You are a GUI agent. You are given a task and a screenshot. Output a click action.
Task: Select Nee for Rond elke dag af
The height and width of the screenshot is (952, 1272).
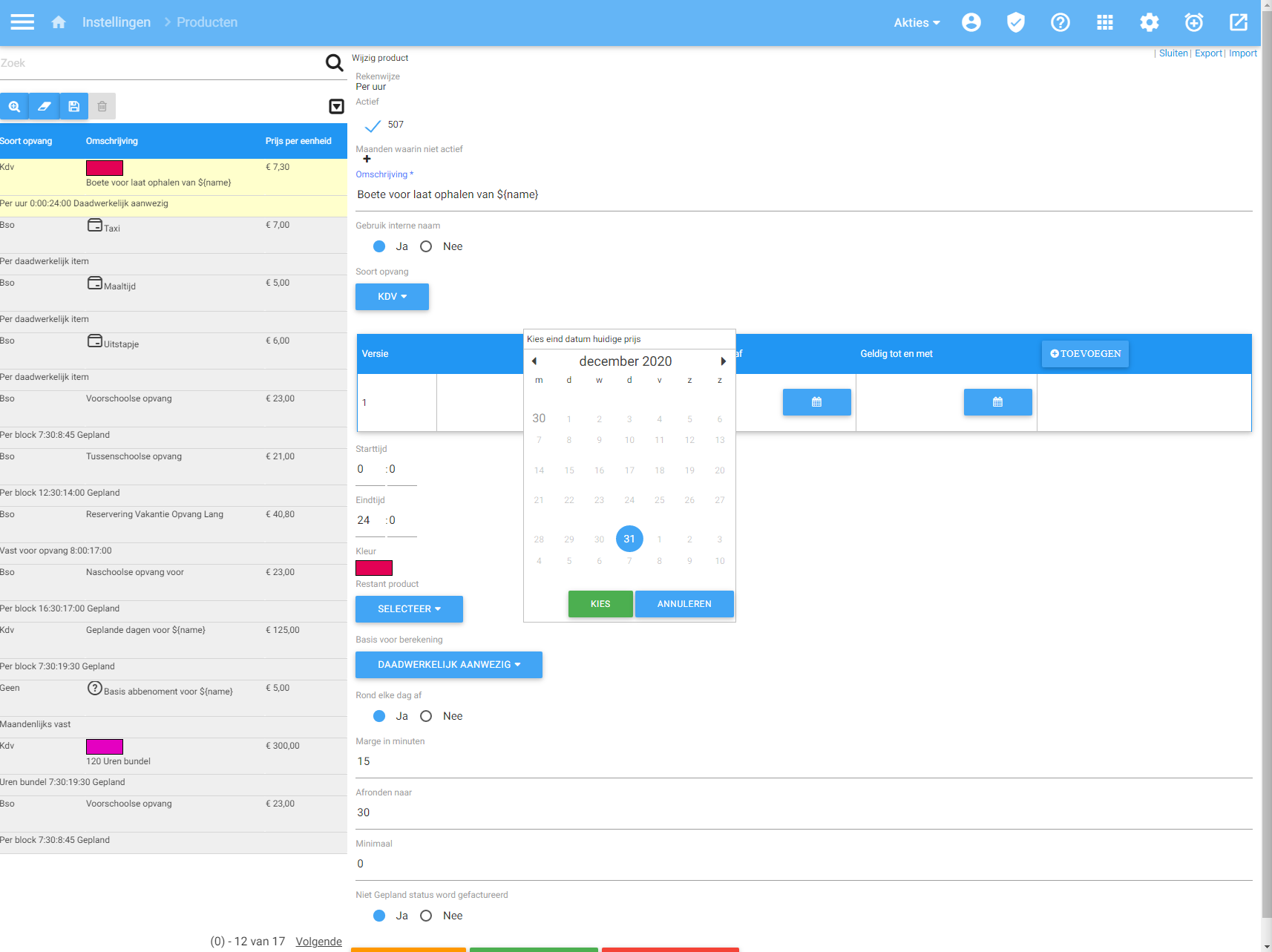426,716
